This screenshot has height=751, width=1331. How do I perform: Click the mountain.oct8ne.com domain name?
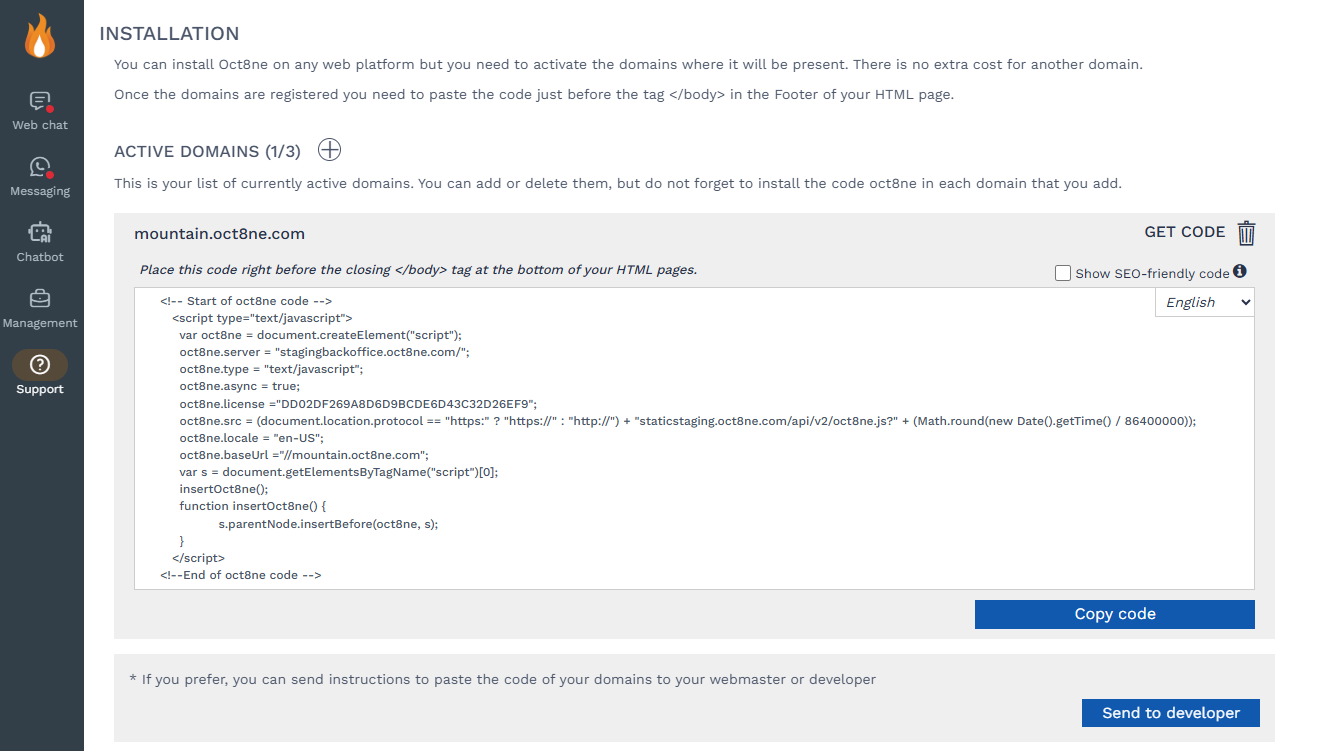(219, 234)
